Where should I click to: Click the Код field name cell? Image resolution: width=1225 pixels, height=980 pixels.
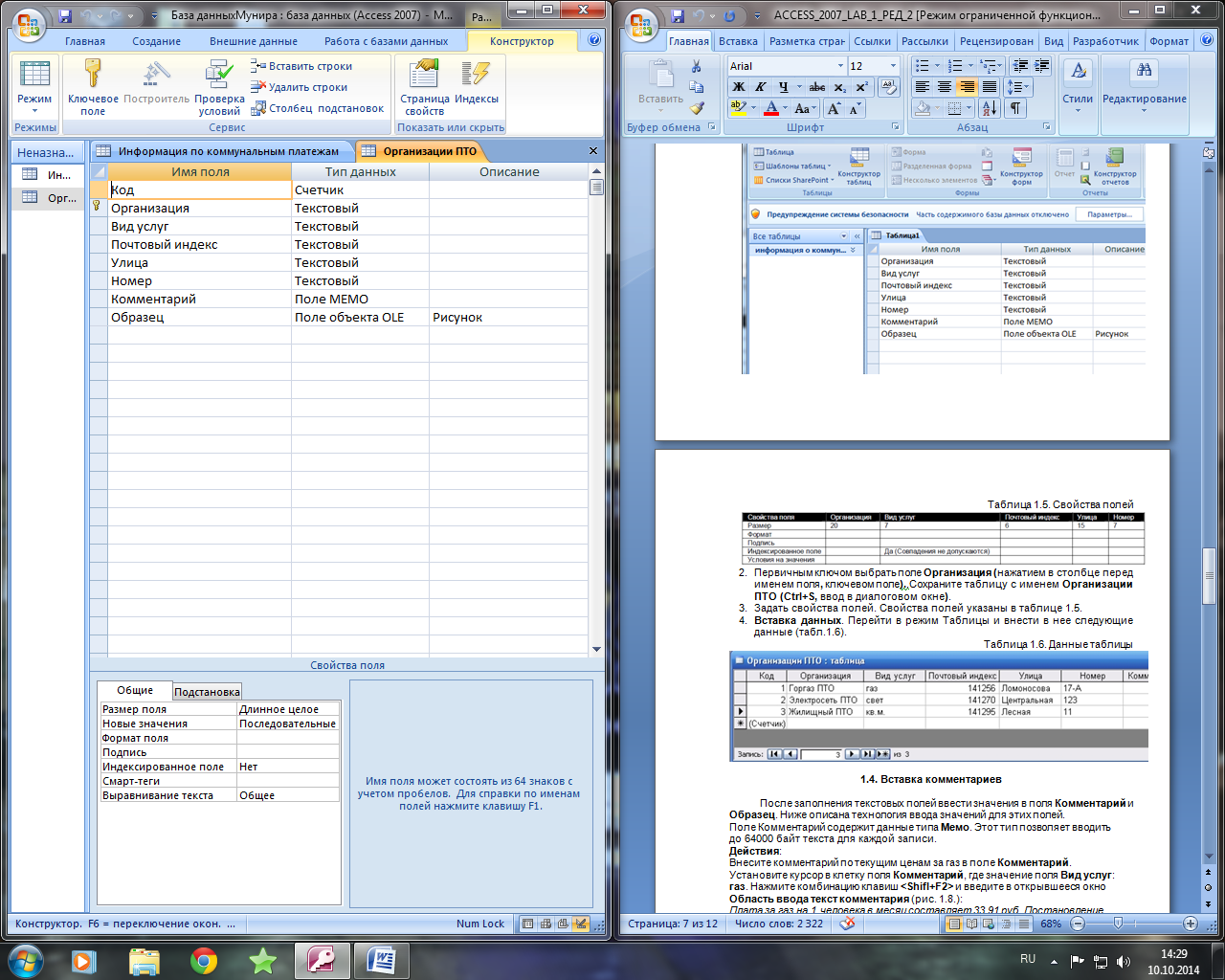point(199,189)
